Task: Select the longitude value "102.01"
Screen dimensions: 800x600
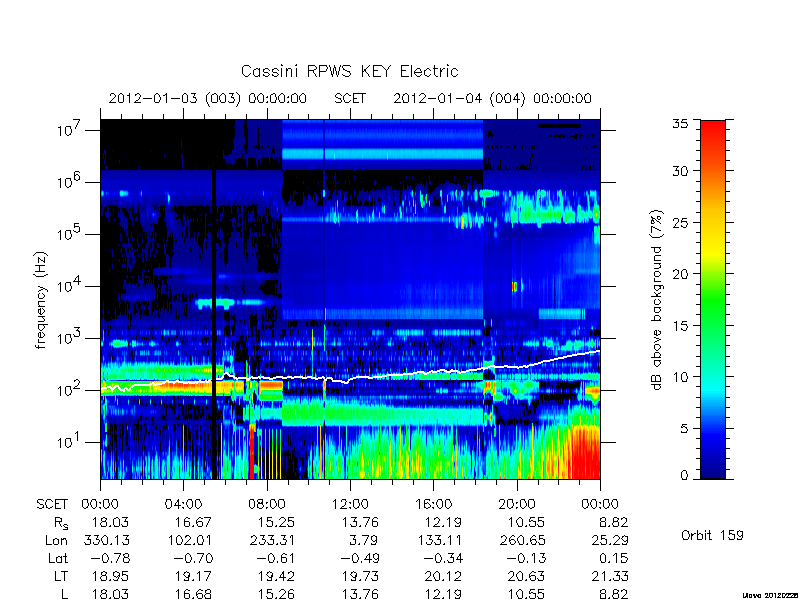Action: pos(189,540)
